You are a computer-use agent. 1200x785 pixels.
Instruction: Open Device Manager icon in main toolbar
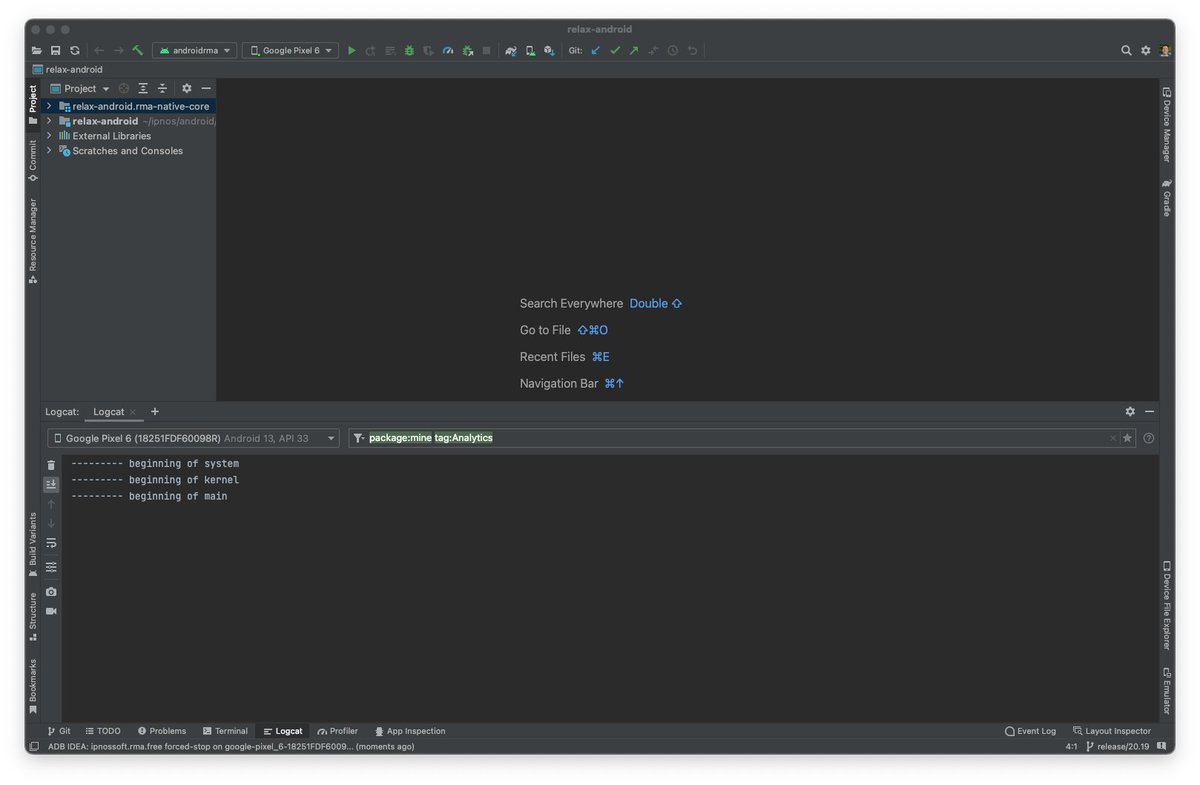[530, 50]
